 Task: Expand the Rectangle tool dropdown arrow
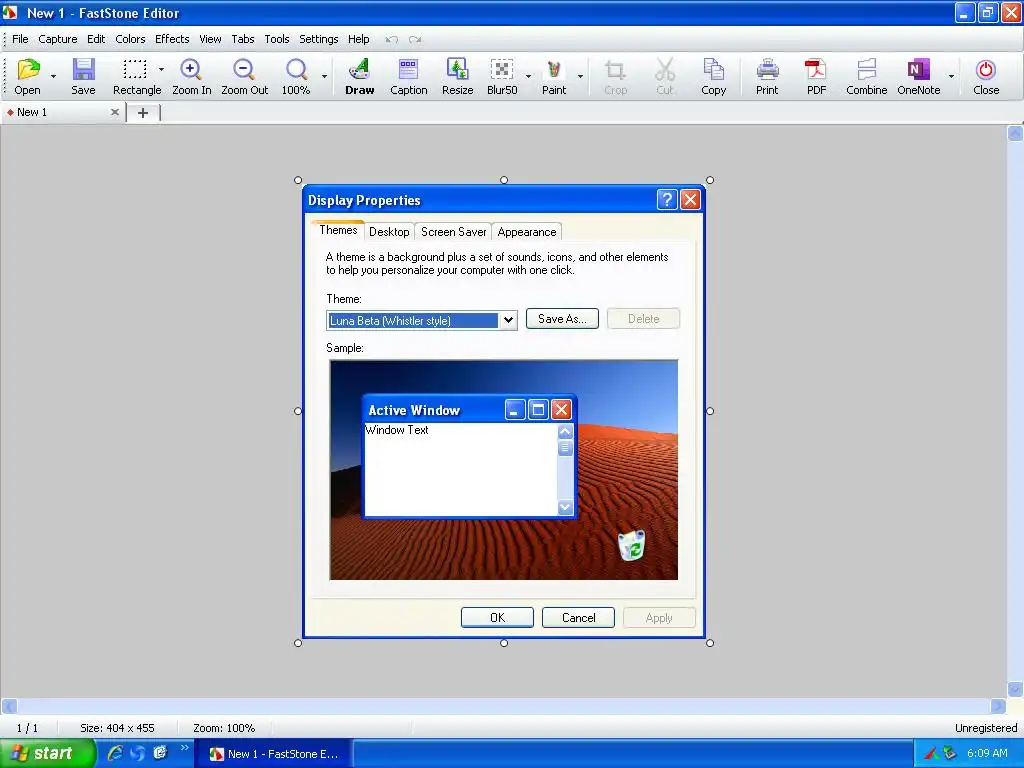161,69
